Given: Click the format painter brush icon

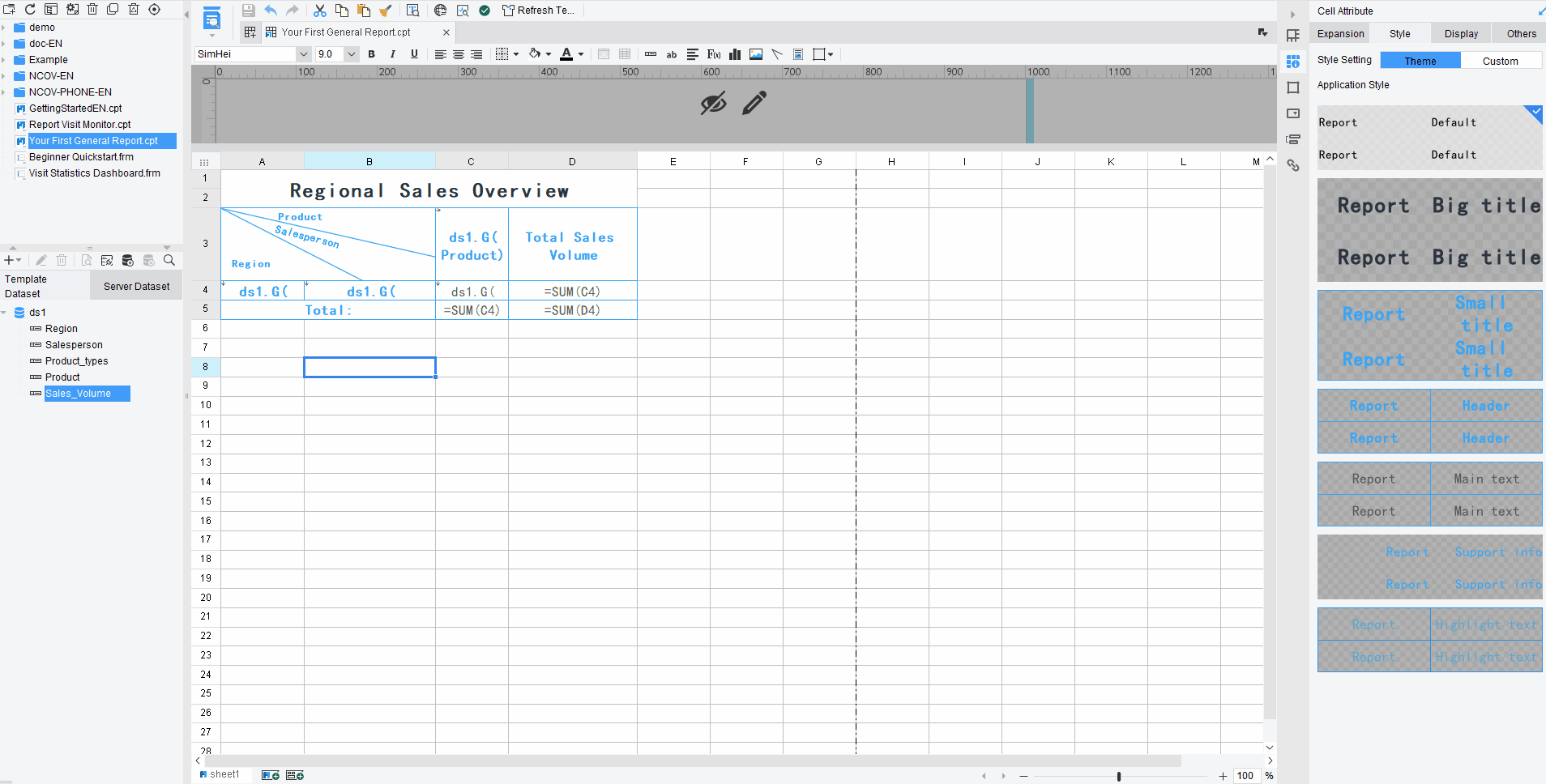Looking at the screenshot, I should (x=386, y=11).
